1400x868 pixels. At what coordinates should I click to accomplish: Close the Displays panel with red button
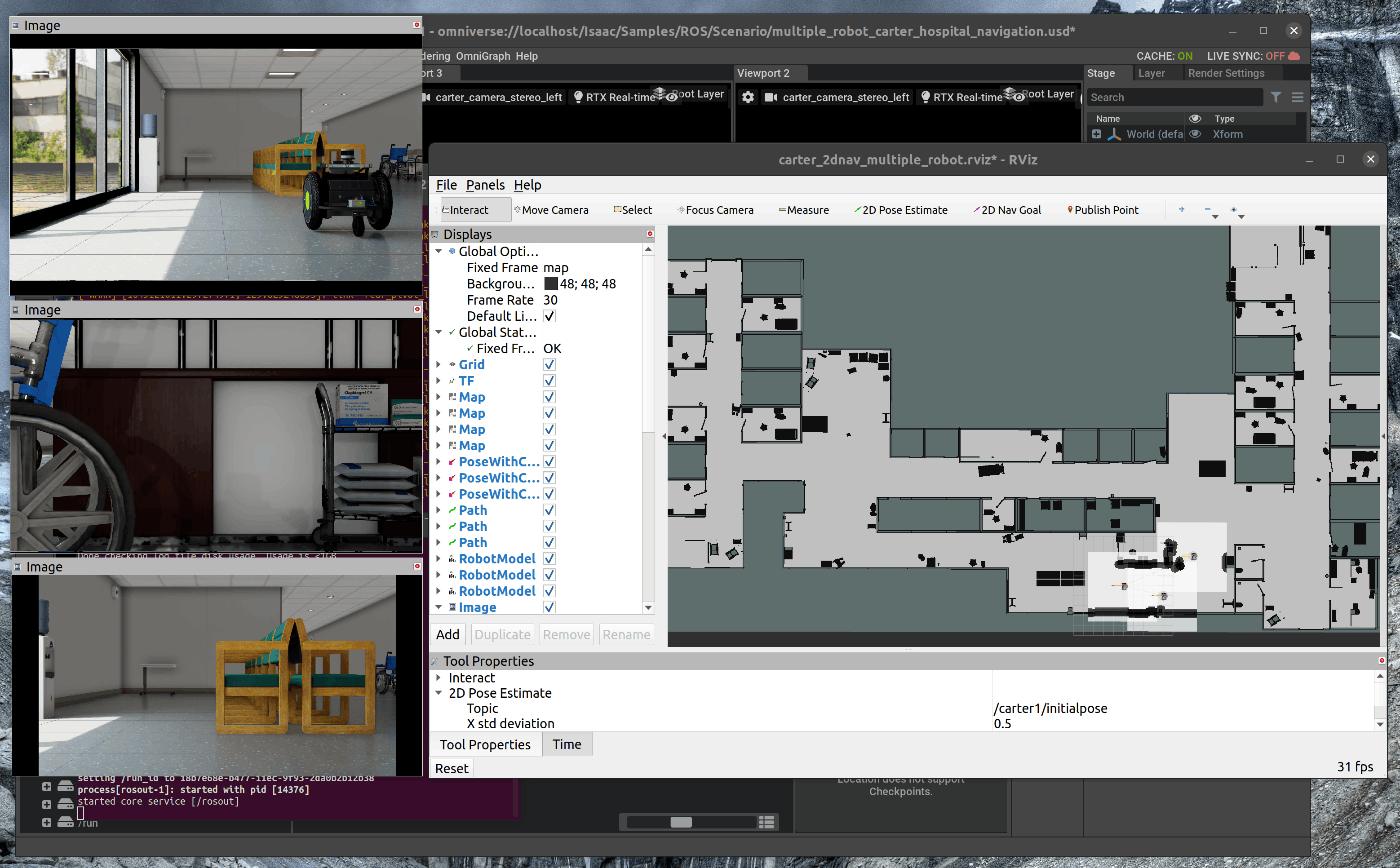pos(650,234)
